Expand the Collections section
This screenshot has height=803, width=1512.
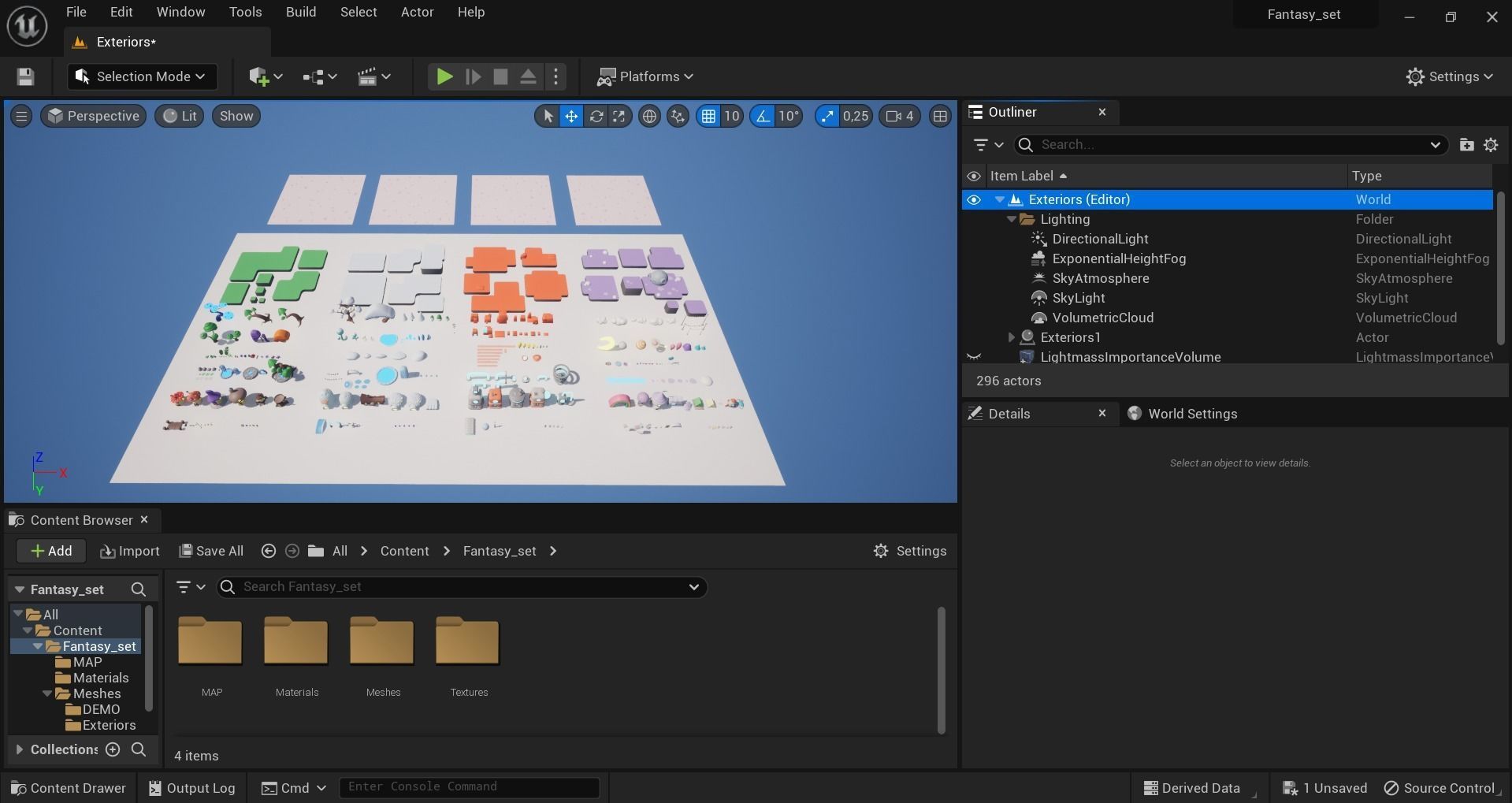[x=19, y=749]
